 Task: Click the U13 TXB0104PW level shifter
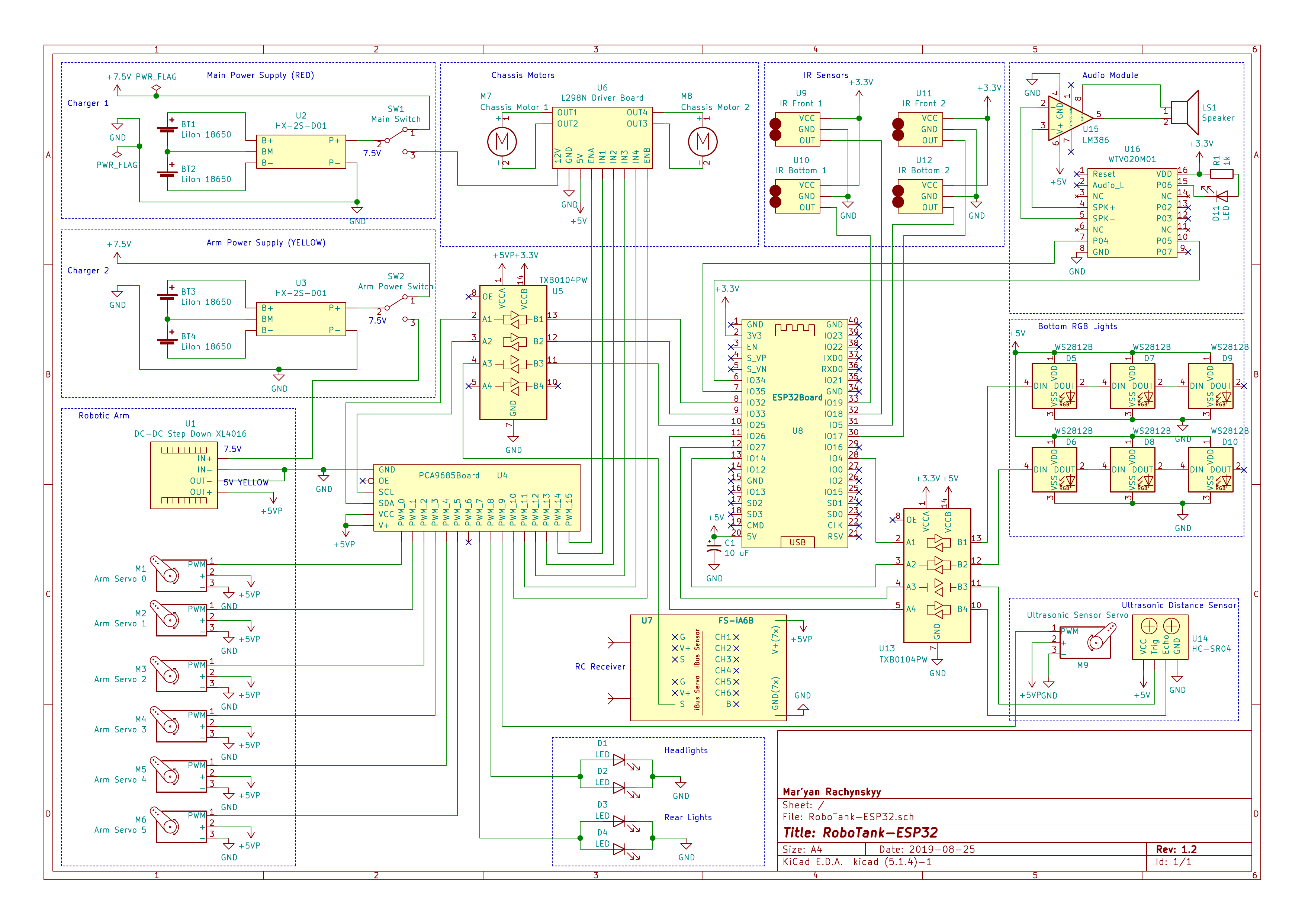click(937, 575)
